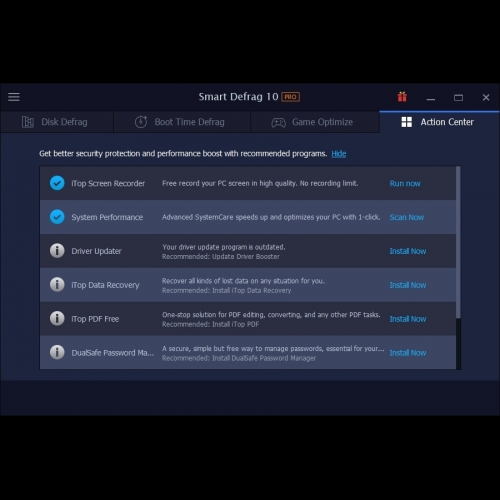Click 'One-stop solution for PDF editing' text
This screenshot has height=500, width=500.
tap(271, 315)
